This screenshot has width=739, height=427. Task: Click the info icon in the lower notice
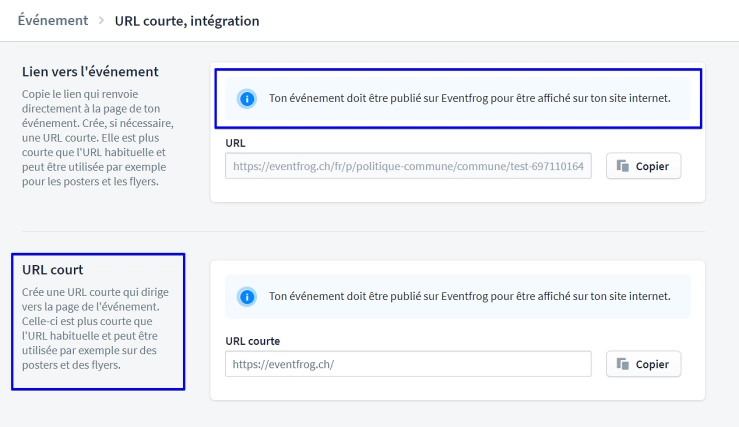click(246, 297)
